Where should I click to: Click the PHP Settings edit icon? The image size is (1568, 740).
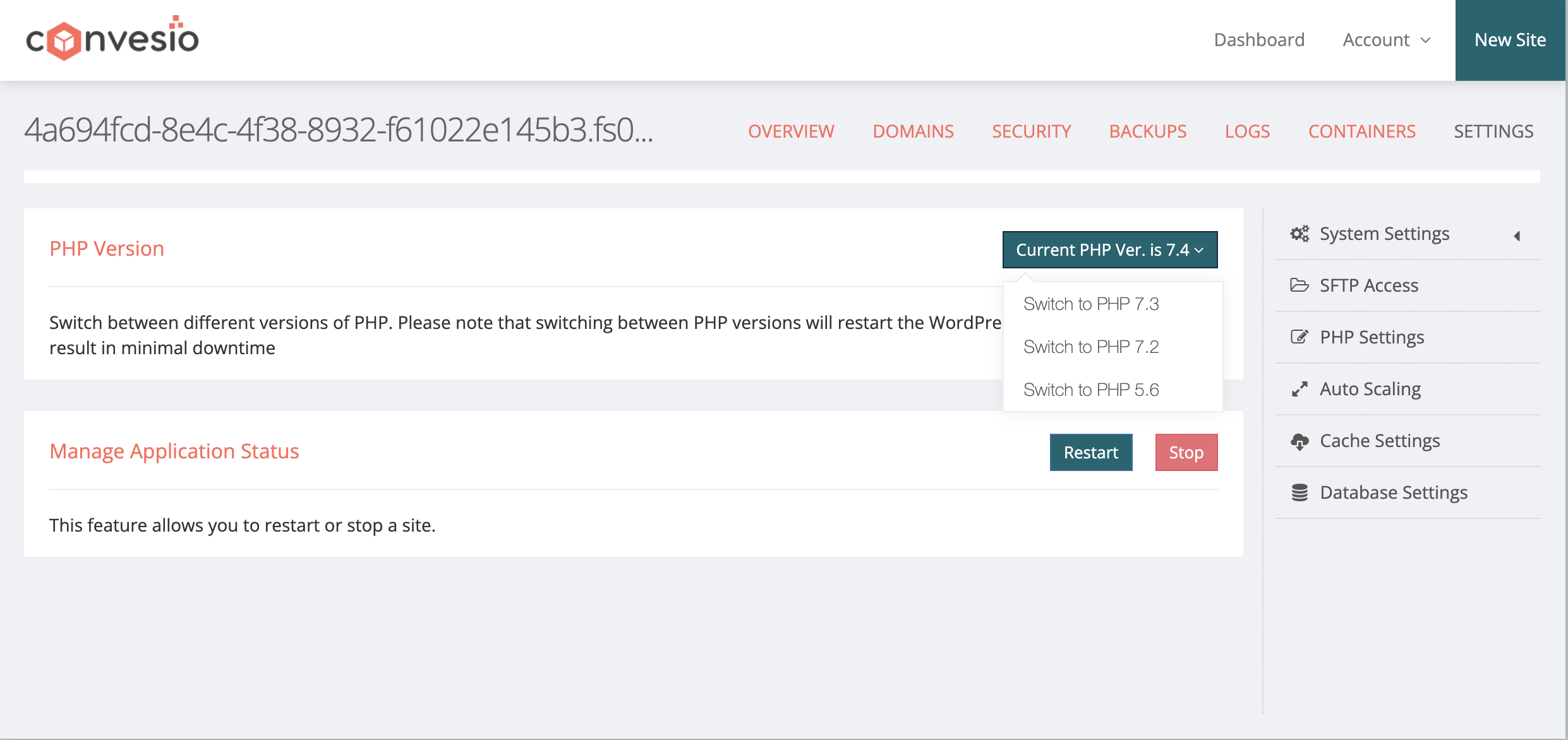(x=1300, y=337)
